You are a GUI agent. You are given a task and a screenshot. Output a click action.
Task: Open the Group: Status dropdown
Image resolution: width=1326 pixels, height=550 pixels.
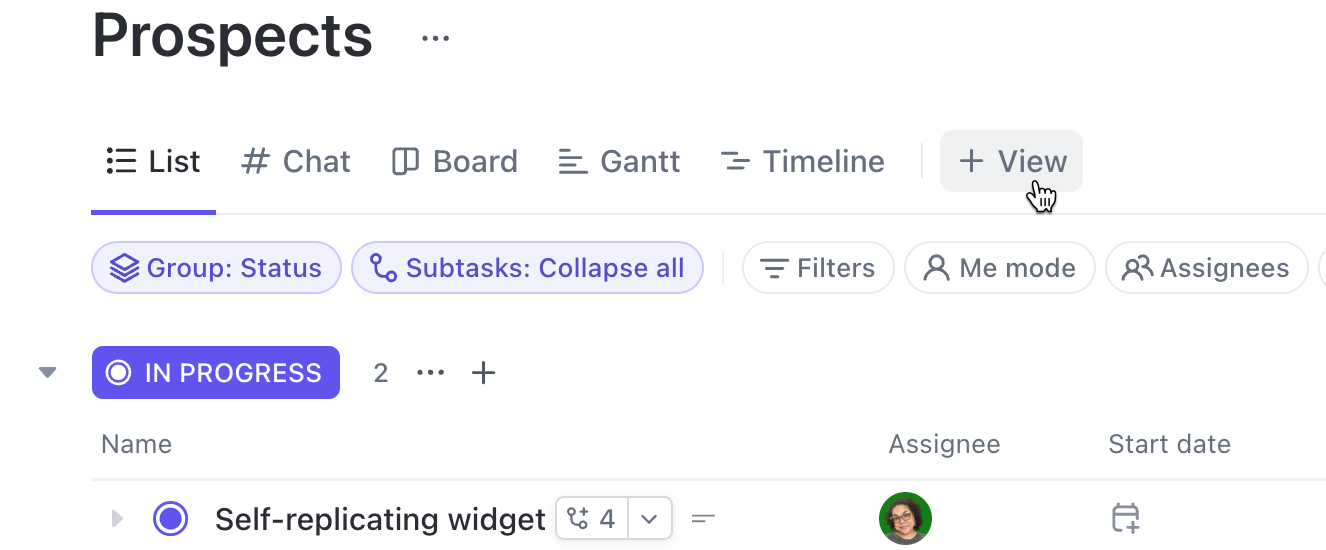tap(216, 268)
